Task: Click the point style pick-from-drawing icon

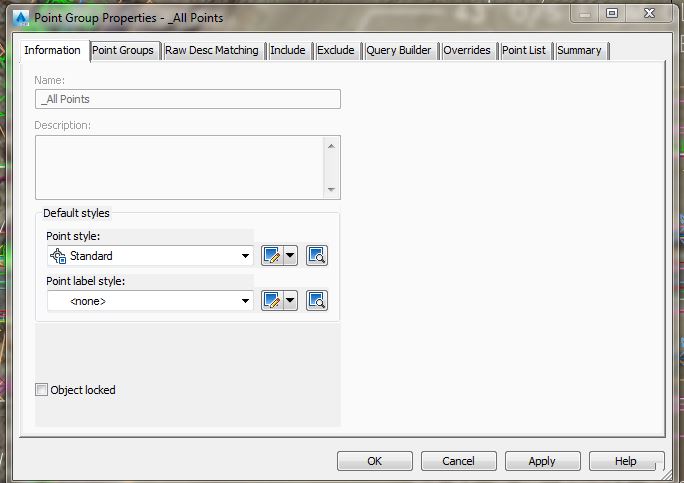Action: [317, 256]
